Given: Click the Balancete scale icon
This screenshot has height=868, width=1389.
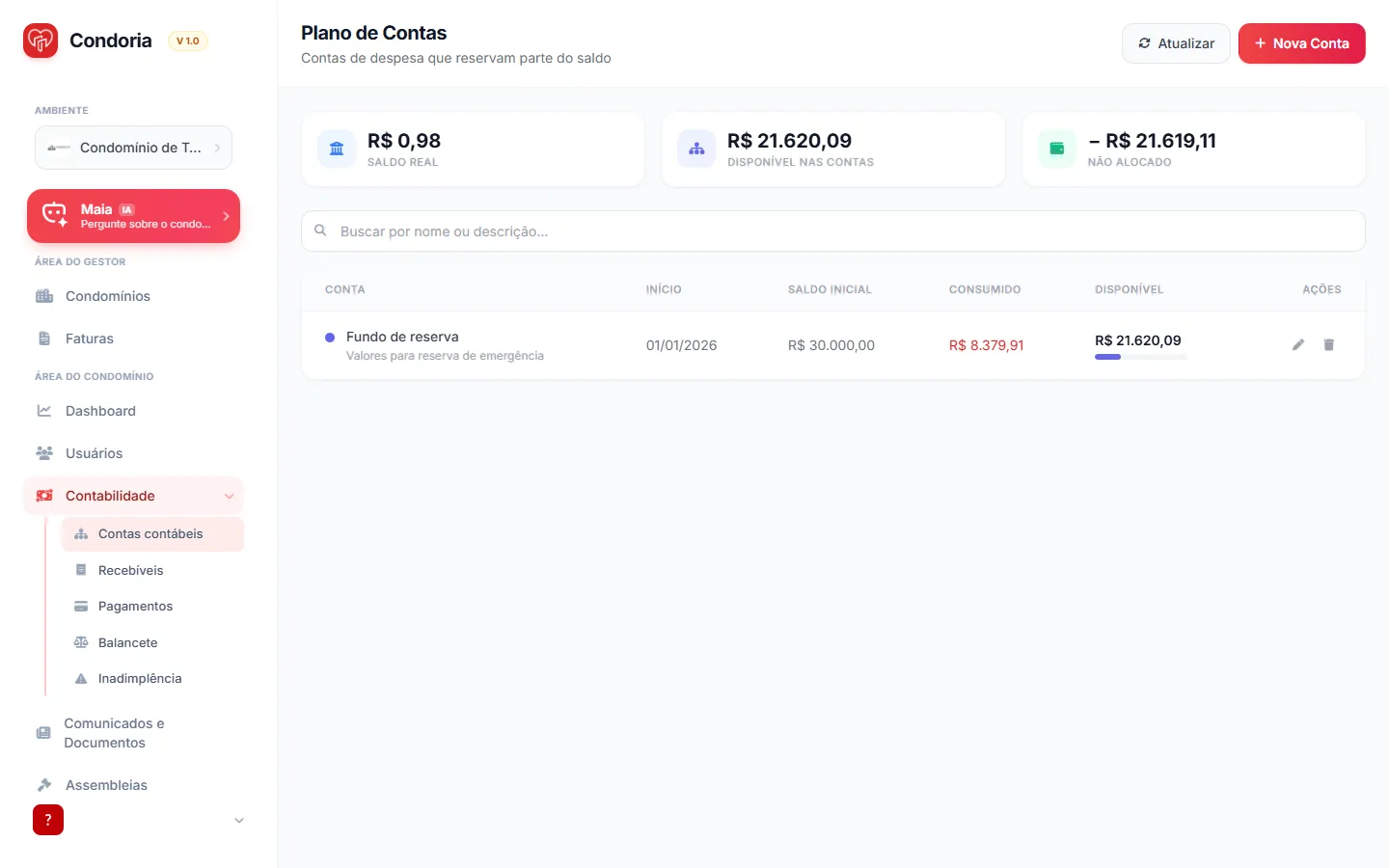Looking at the screenshot, I should click(81, 642).
